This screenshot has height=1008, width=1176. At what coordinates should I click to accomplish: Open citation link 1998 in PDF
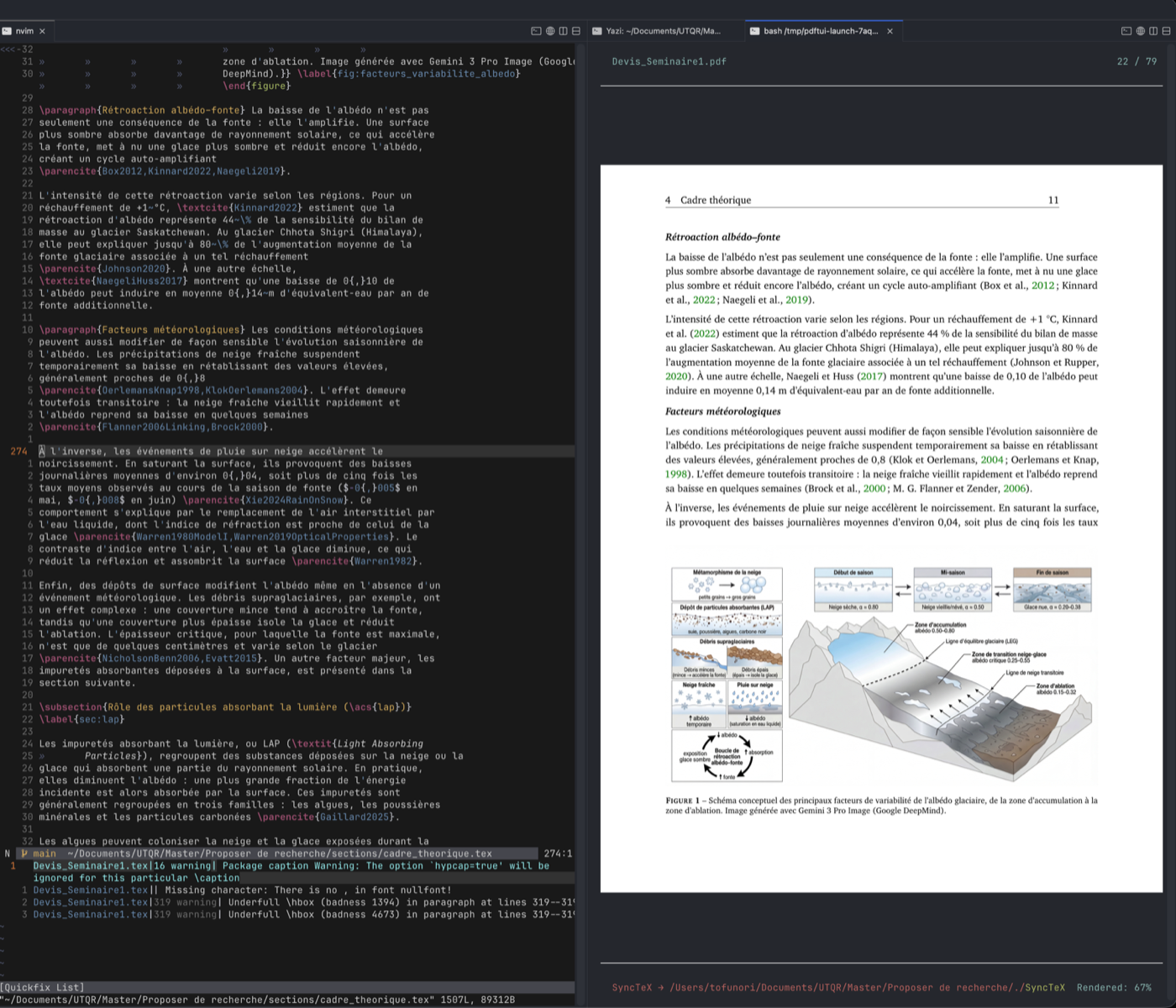676,474
